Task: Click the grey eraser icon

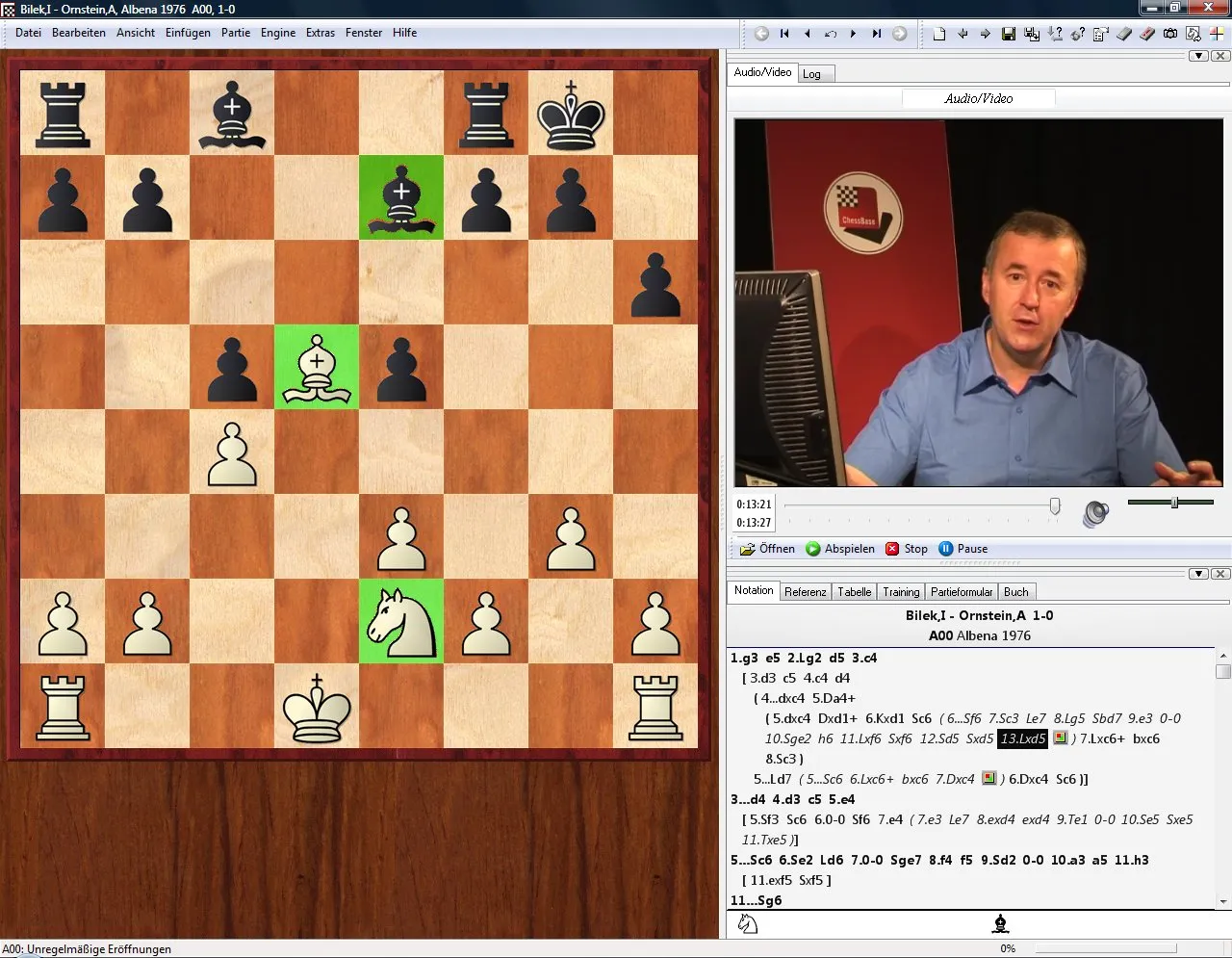Action: pos(1123,34)
